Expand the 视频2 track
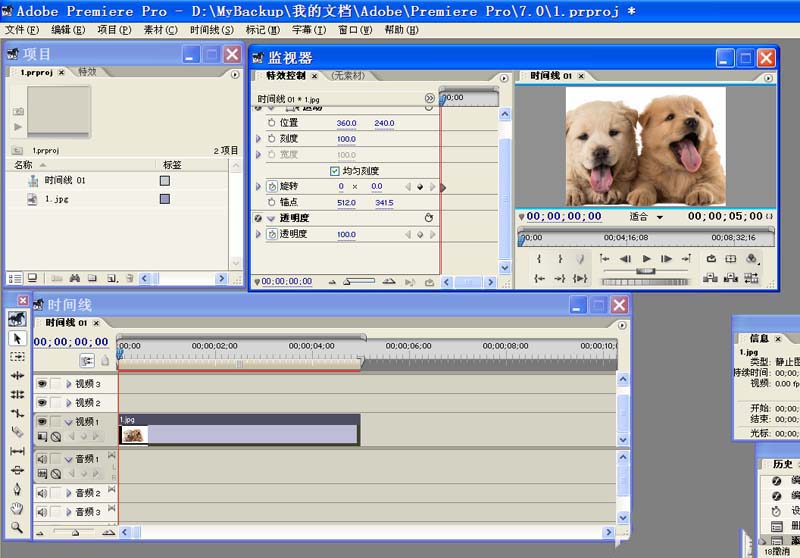The height and width of the screenshot is (558, 800). tap(68, 403)
